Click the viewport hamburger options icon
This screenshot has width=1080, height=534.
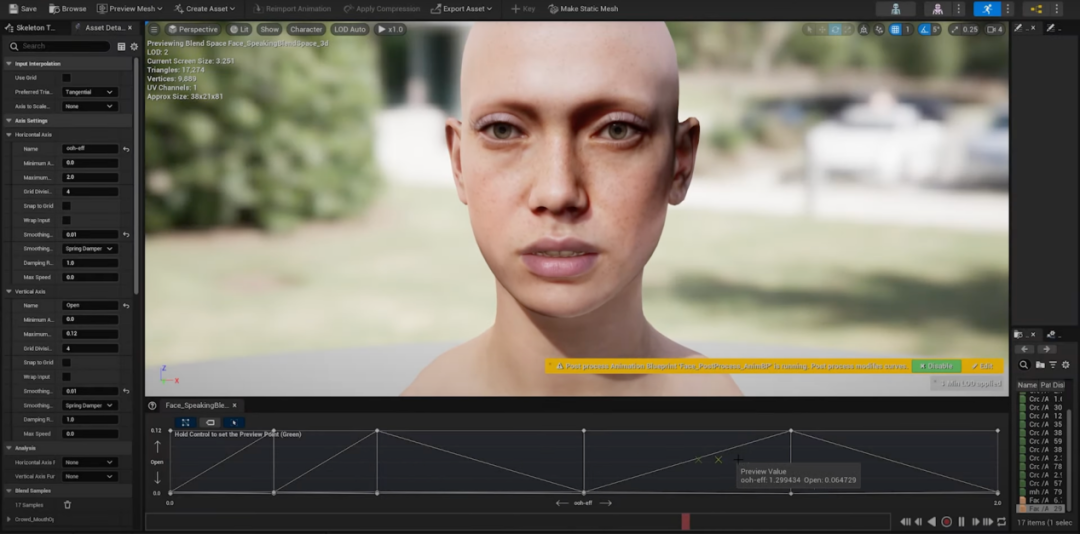coord(154,30)
